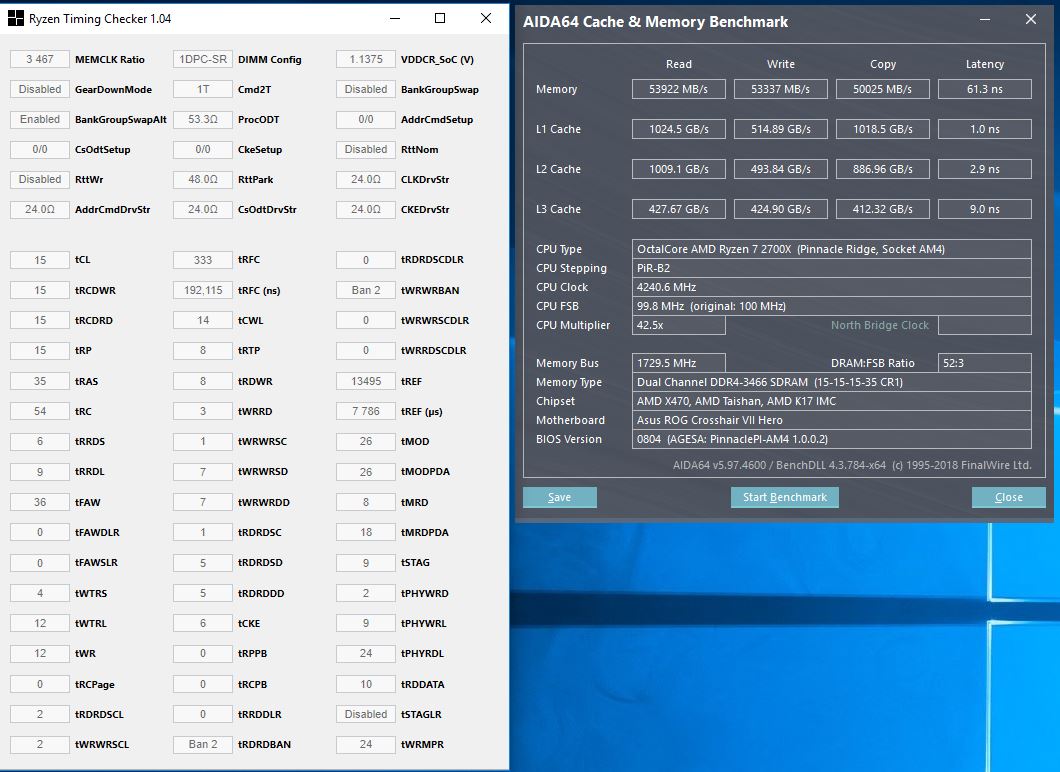Click the tRC value 54 field
1060x772 pixels.
(x=40, y=411)
